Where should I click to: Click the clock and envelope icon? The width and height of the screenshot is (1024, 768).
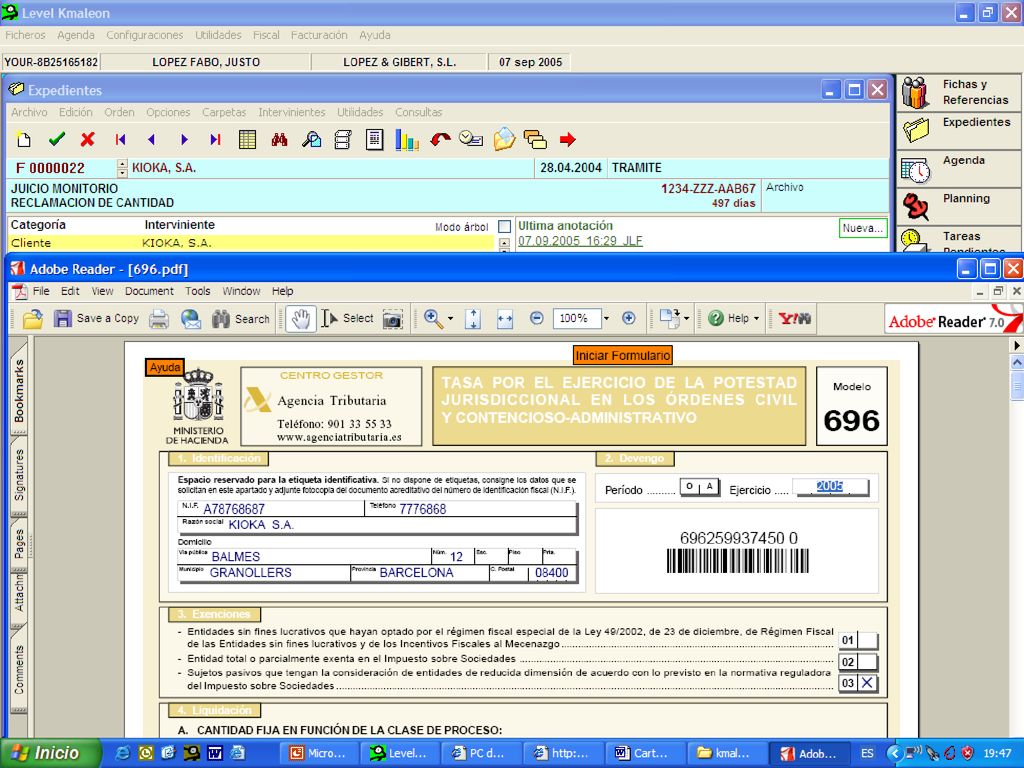click(471, 138)
